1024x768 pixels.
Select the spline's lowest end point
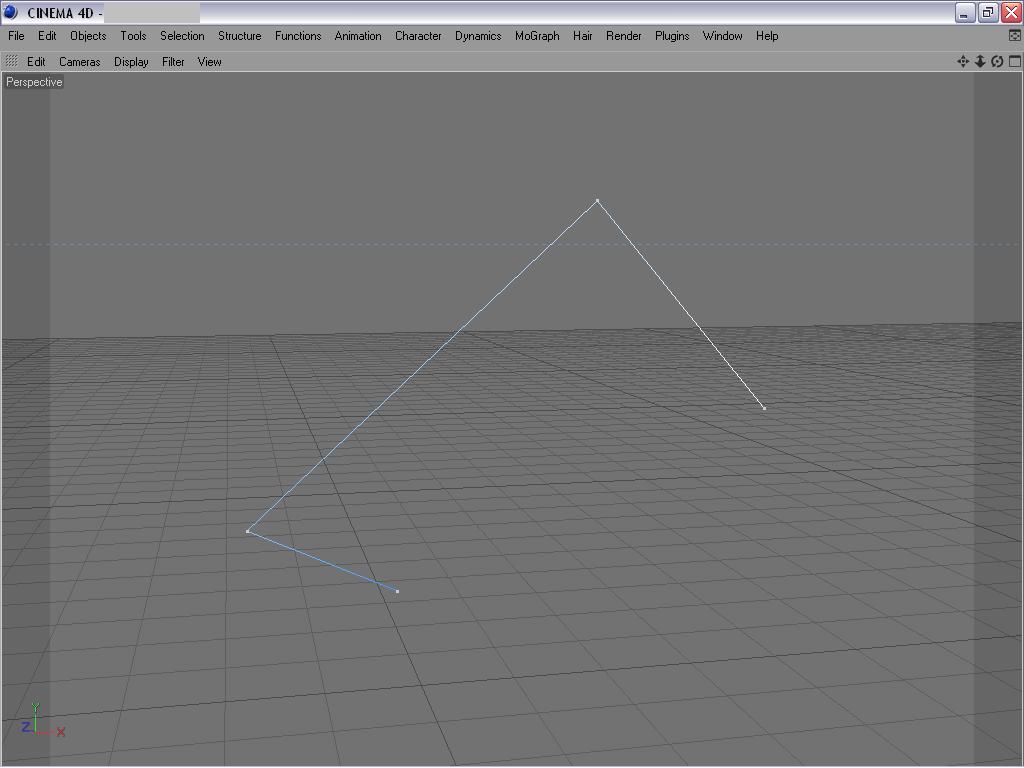click(x=397, y=591)
